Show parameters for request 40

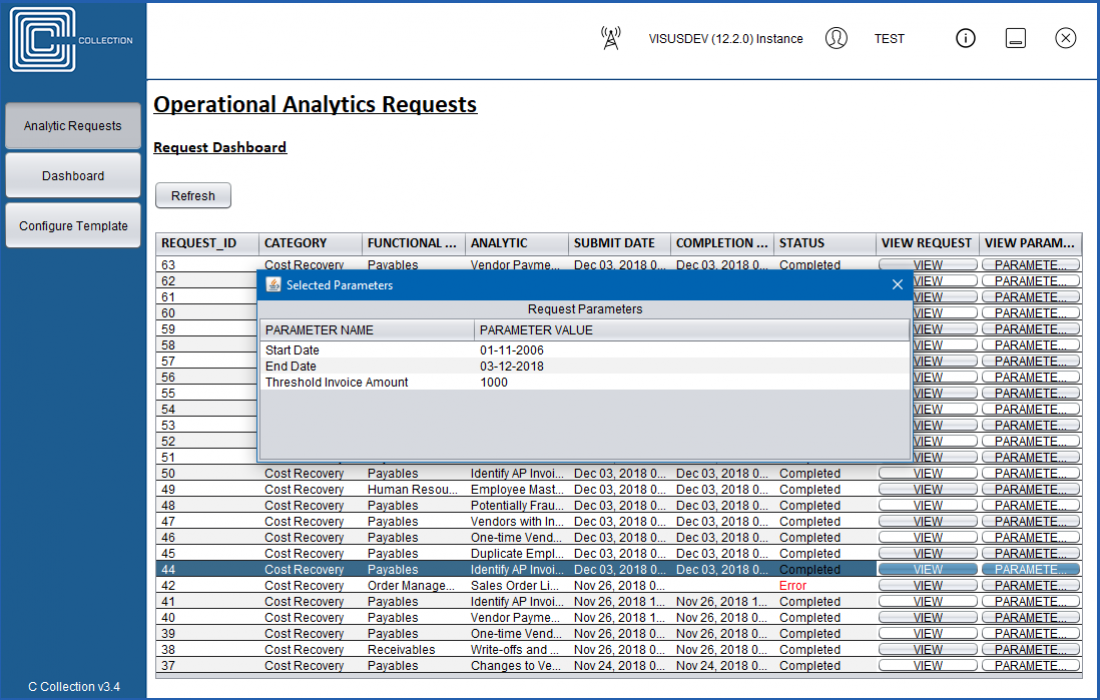[1031, 618]
